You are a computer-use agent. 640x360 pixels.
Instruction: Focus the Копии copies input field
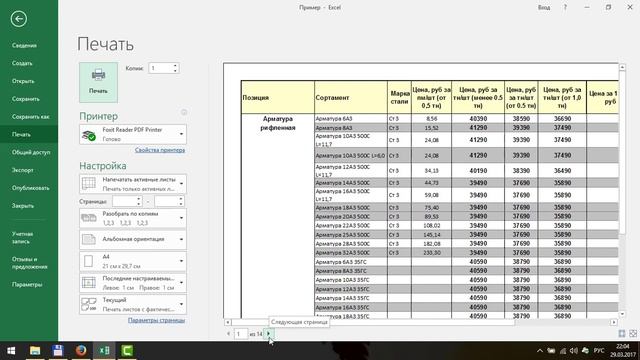point(160,68)
